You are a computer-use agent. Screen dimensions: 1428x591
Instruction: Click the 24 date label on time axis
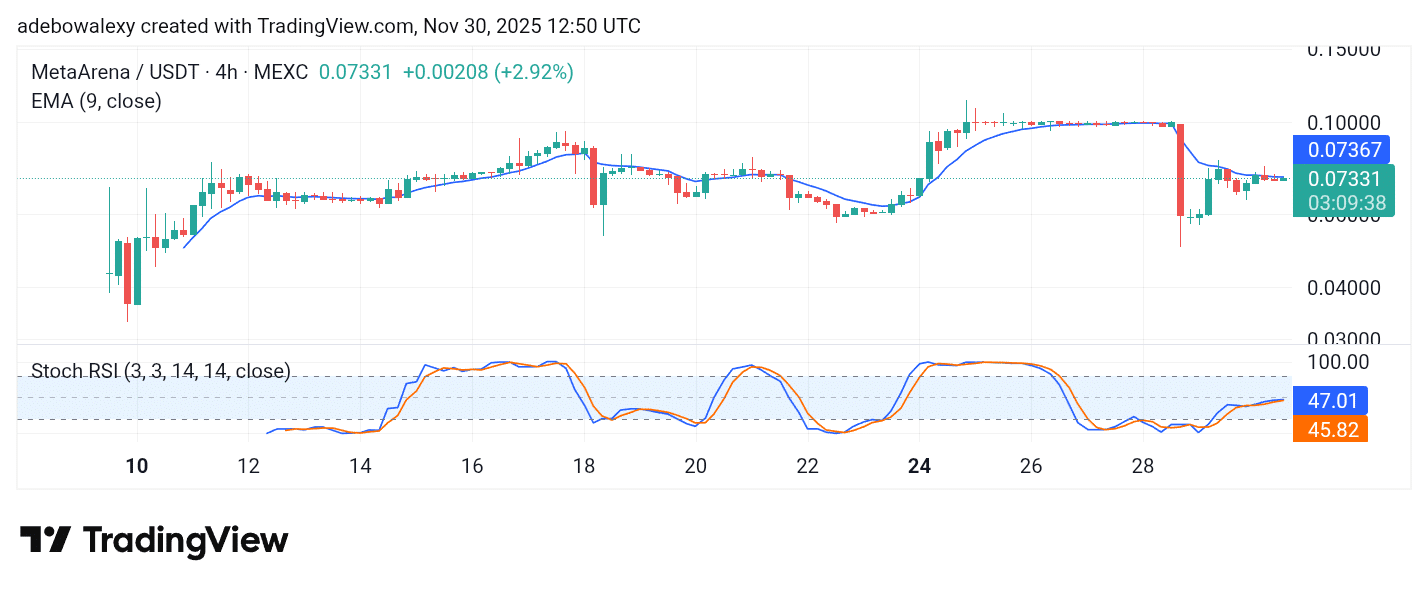[x=919, y=466]
